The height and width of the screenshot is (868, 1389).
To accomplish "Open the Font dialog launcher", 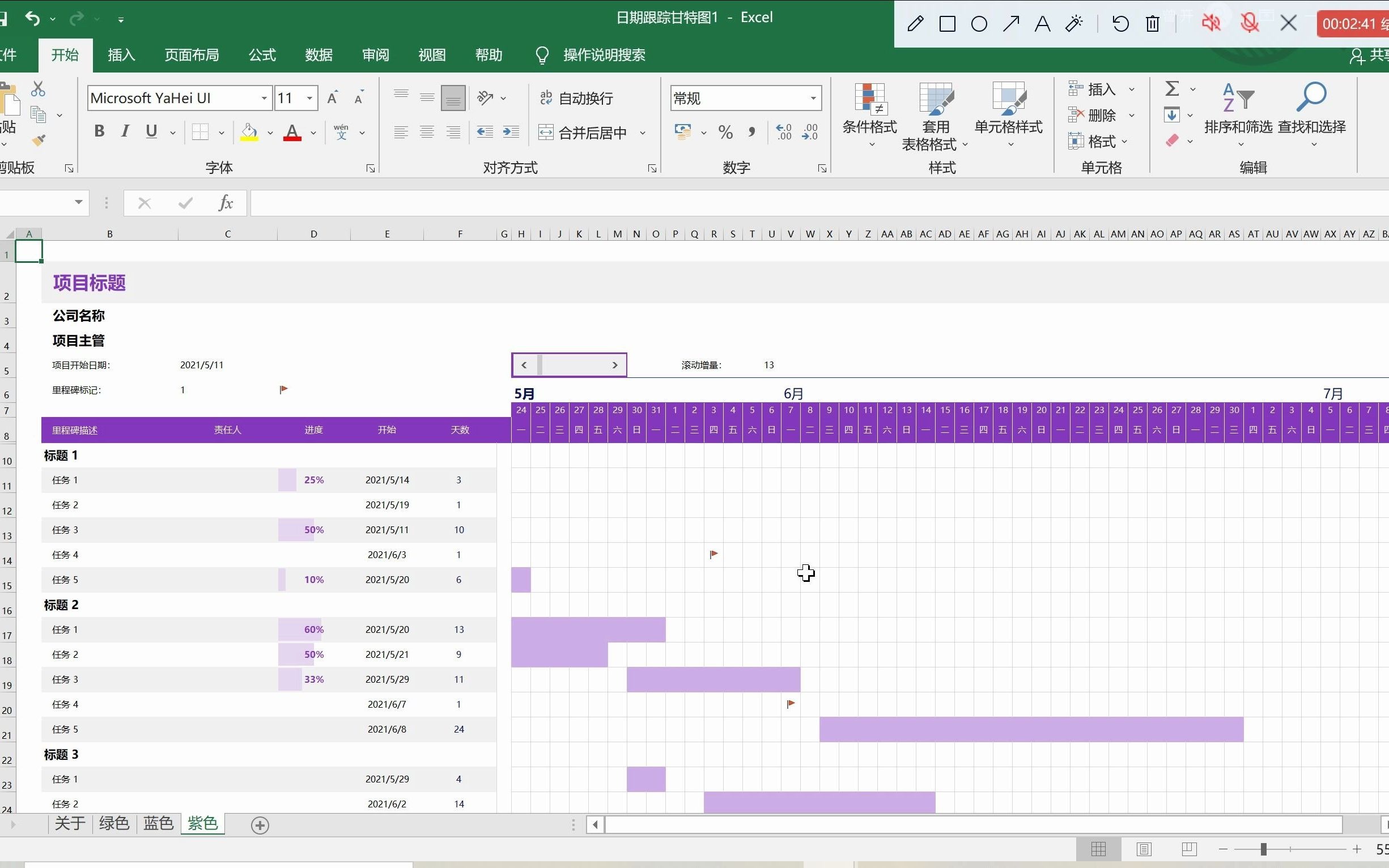I will tap(371, 168).
